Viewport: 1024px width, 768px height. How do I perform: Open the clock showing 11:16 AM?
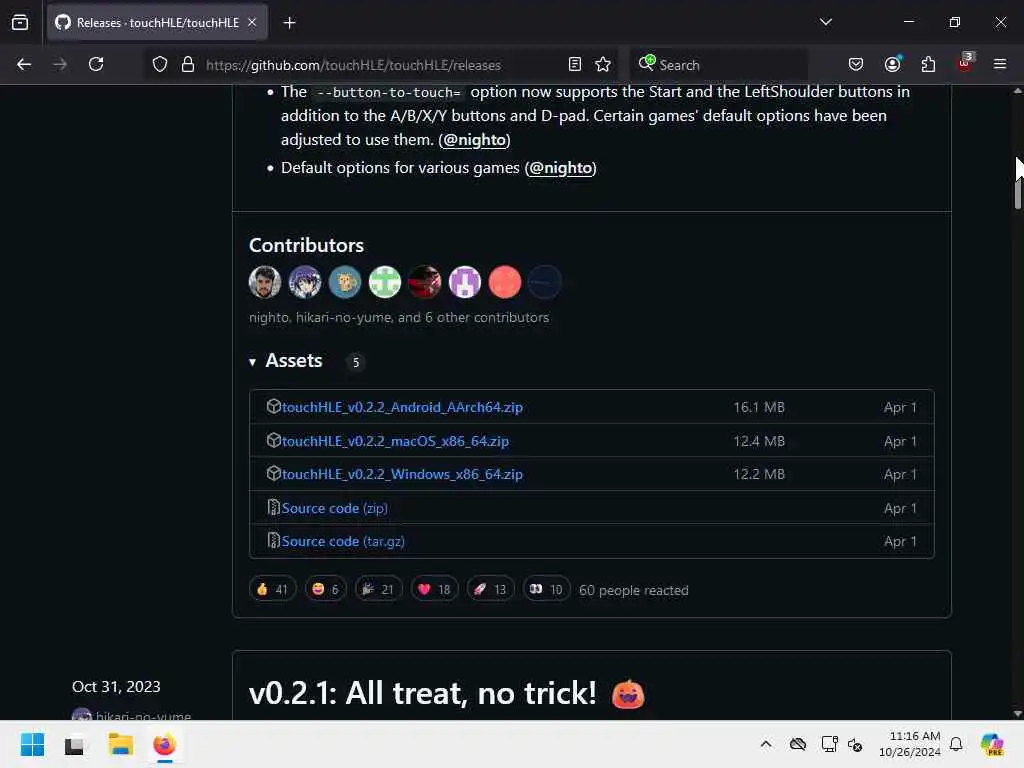[909, 744]
